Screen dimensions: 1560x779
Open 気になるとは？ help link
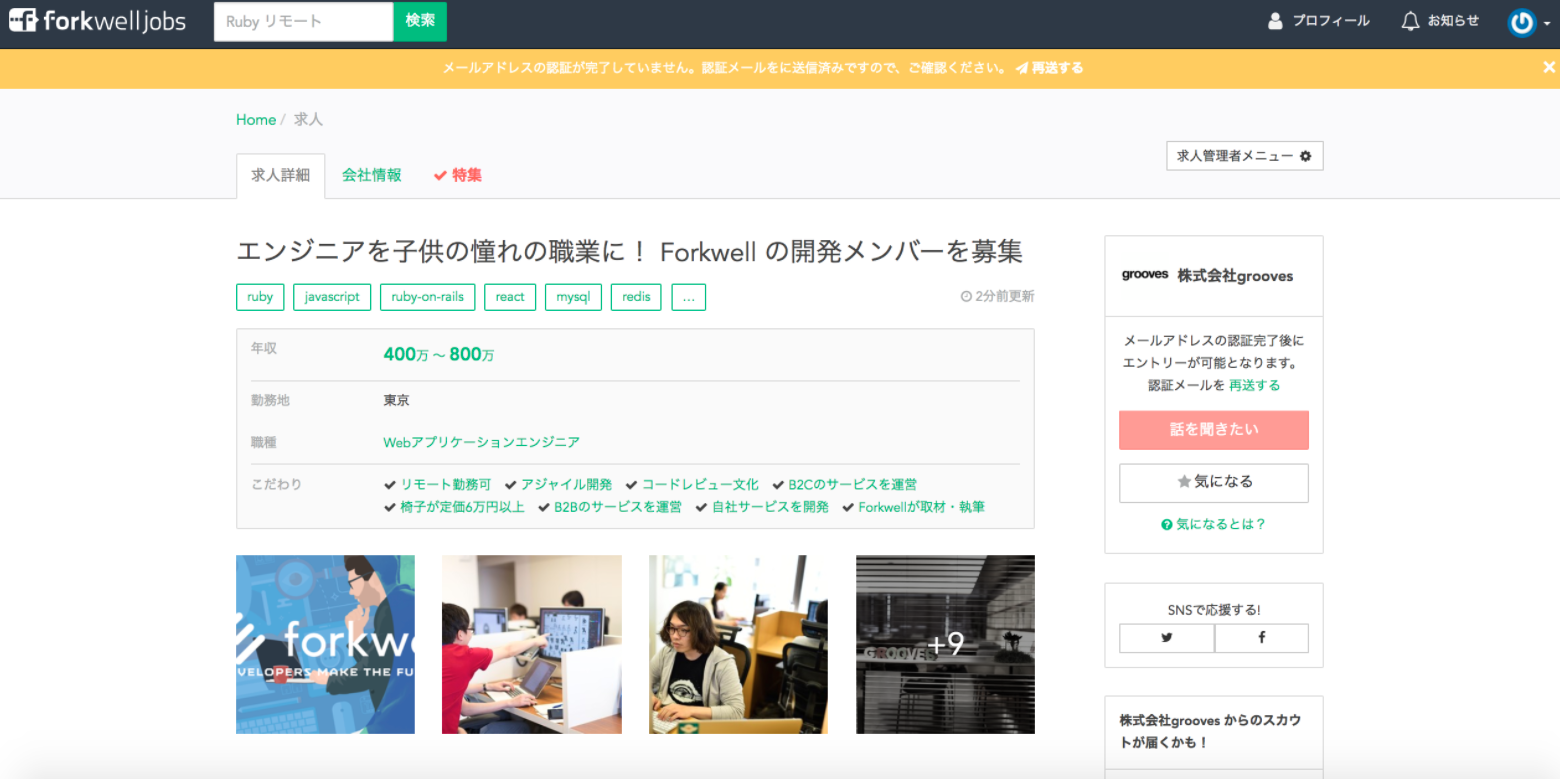[1214, 524]
